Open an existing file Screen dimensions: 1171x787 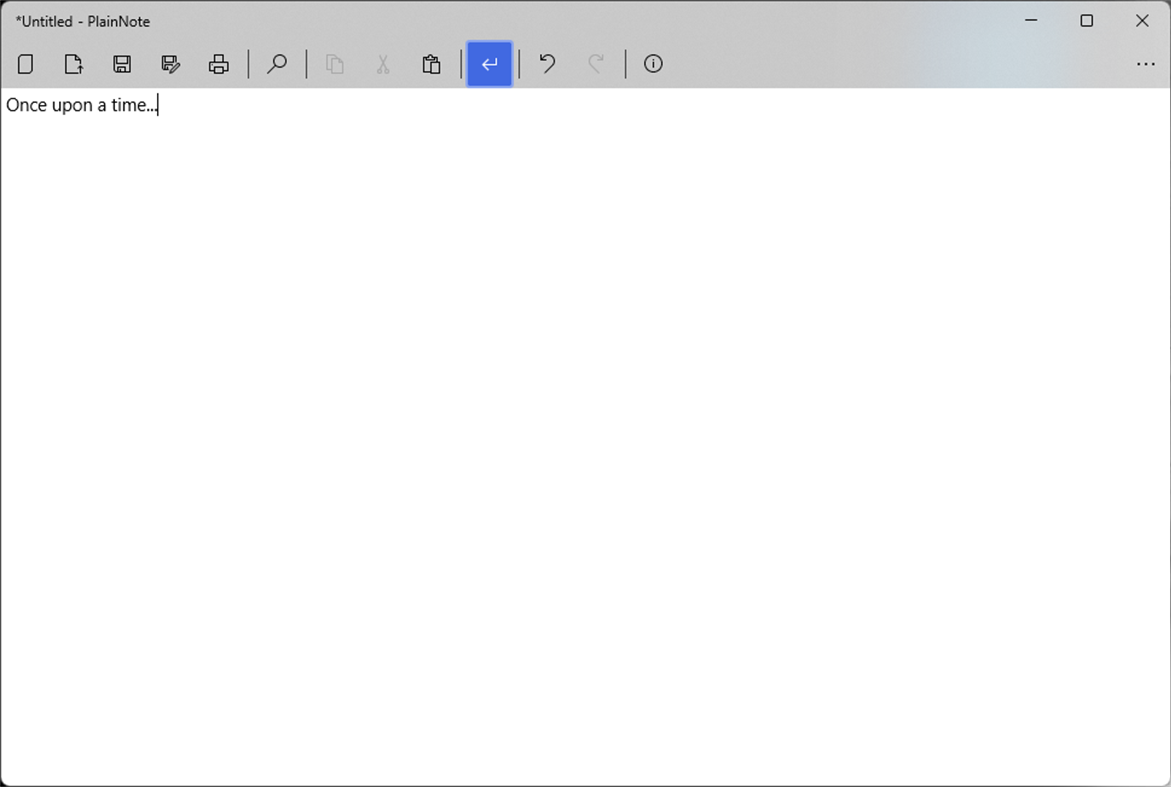coord(73,63)
